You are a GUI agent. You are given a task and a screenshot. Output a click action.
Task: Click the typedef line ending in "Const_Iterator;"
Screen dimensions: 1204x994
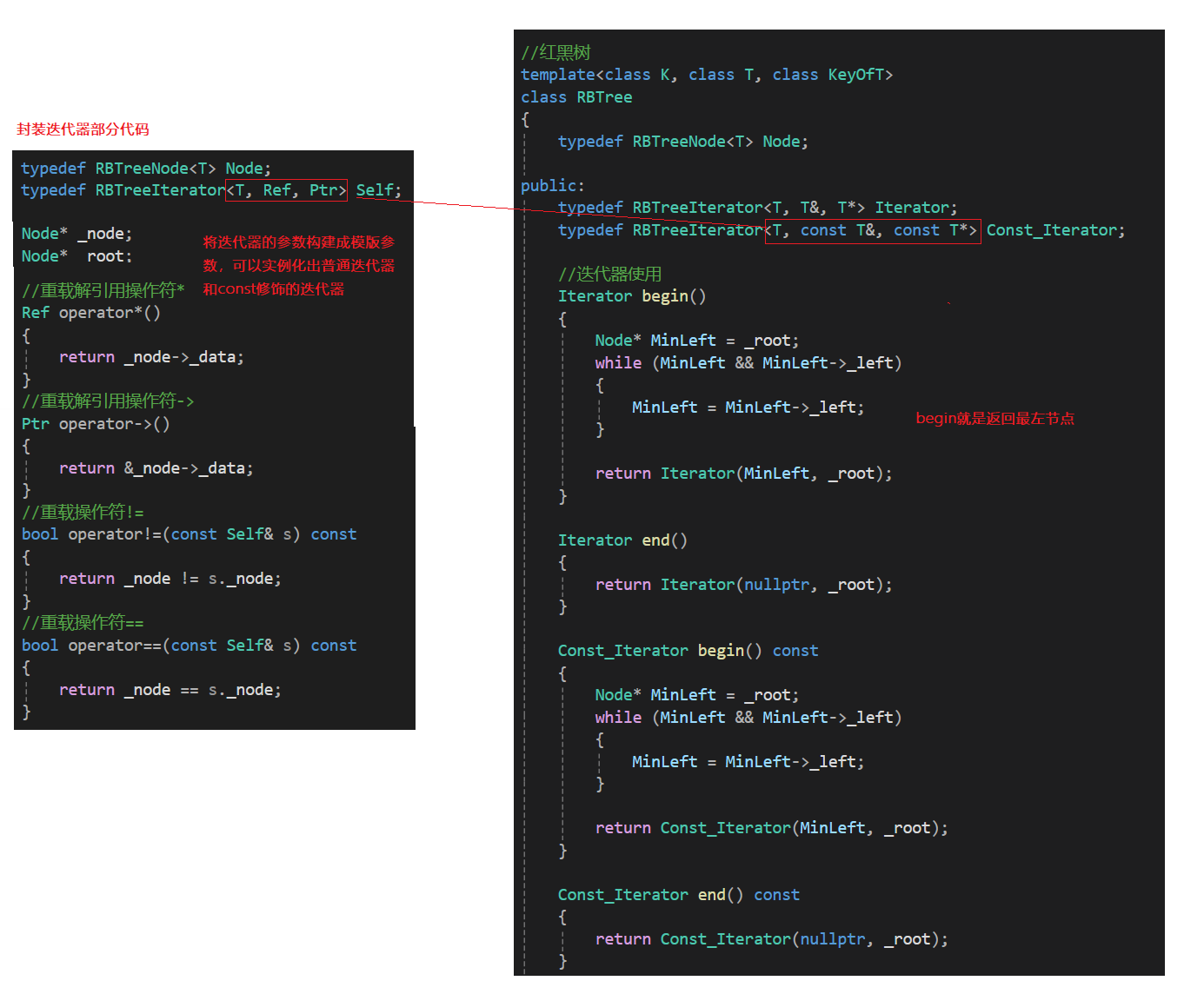click(841, 230)
